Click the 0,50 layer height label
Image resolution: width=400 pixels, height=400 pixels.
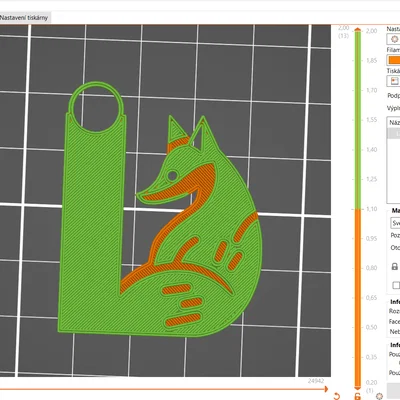click(371, 327)
